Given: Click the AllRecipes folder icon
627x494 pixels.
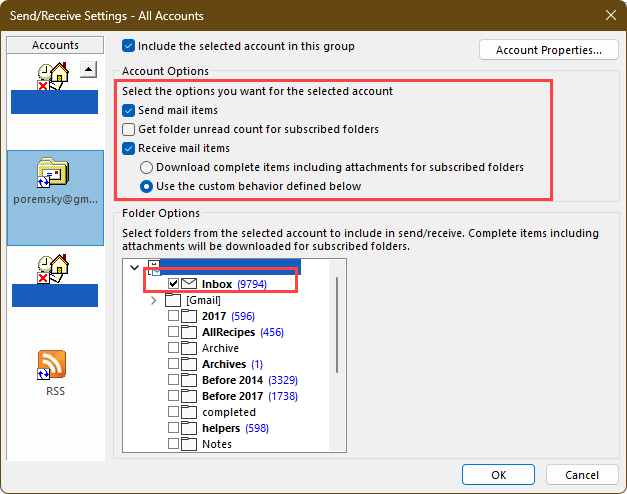Looking at the screenshot, I should tap(189, 332).
